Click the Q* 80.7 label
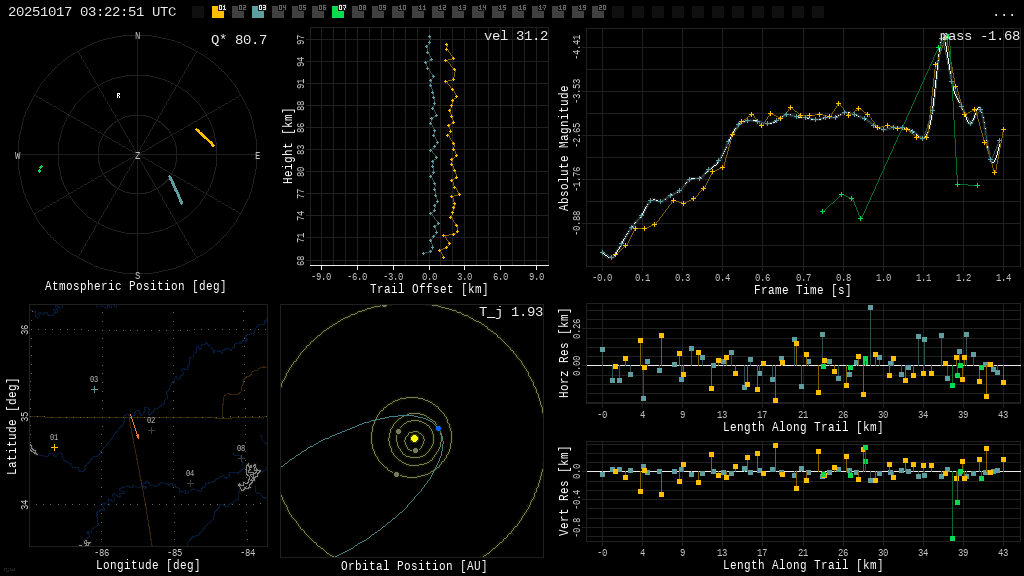The width and height of the screenshot is (1024, 576). click(238, 40)
